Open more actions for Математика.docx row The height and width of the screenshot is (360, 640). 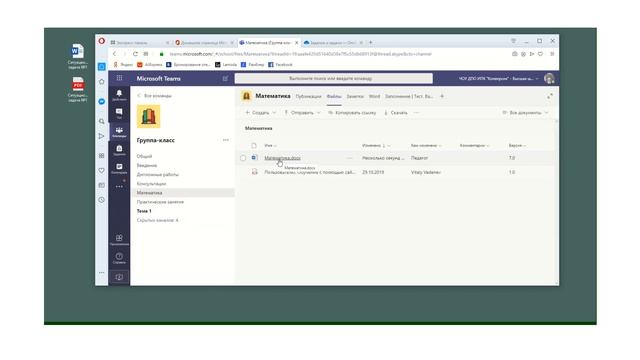pyautogui.click(x=349, y=158)
